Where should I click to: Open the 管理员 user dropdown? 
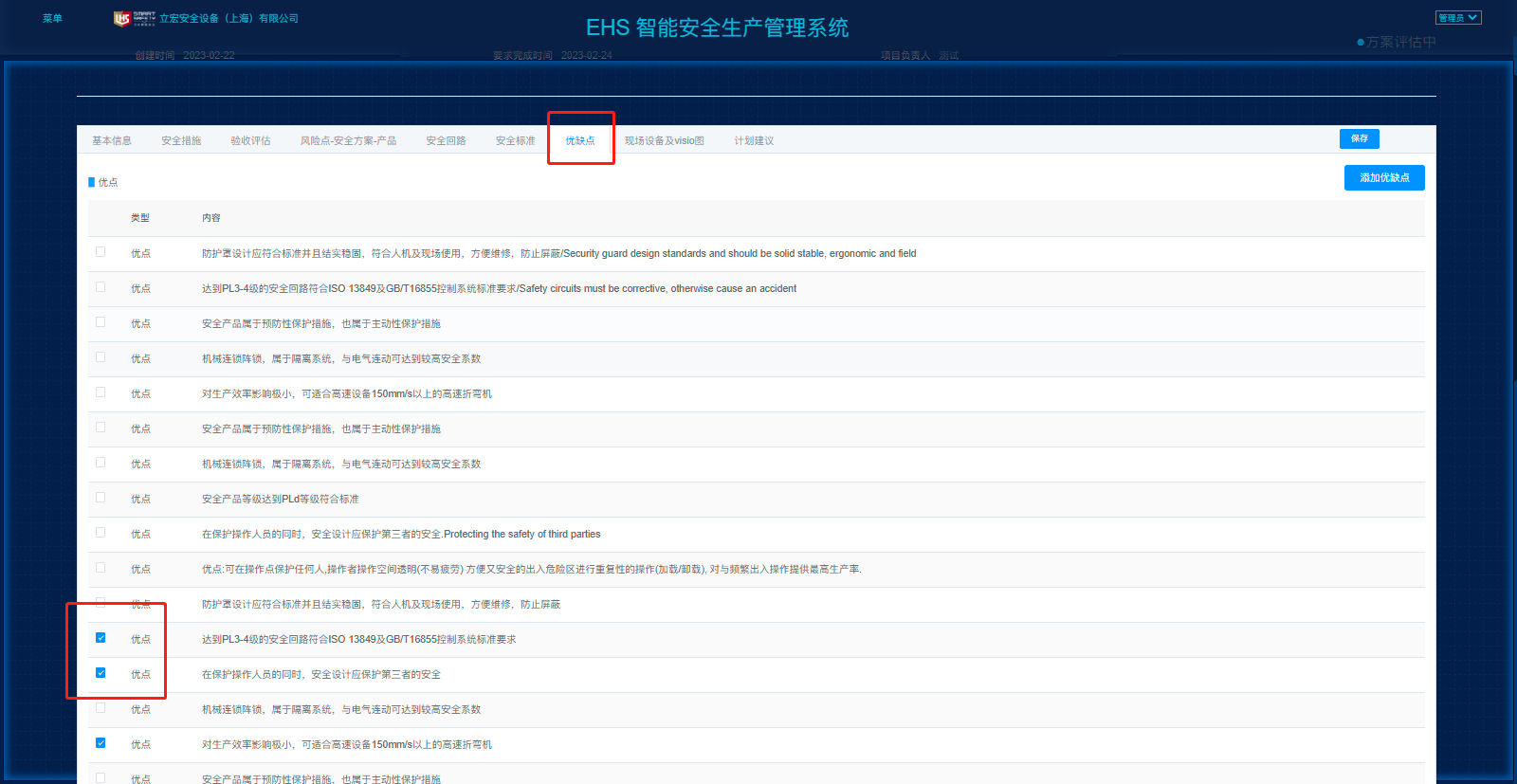pos(1457,18)
